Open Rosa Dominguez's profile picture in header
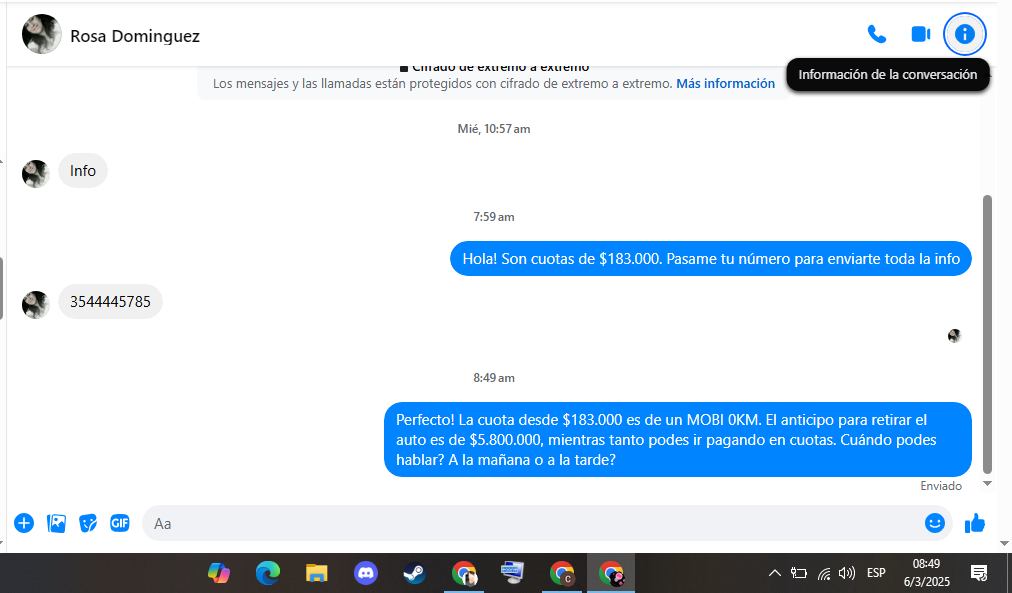Viewport: 1012px width, 593px height. [41, 34]
